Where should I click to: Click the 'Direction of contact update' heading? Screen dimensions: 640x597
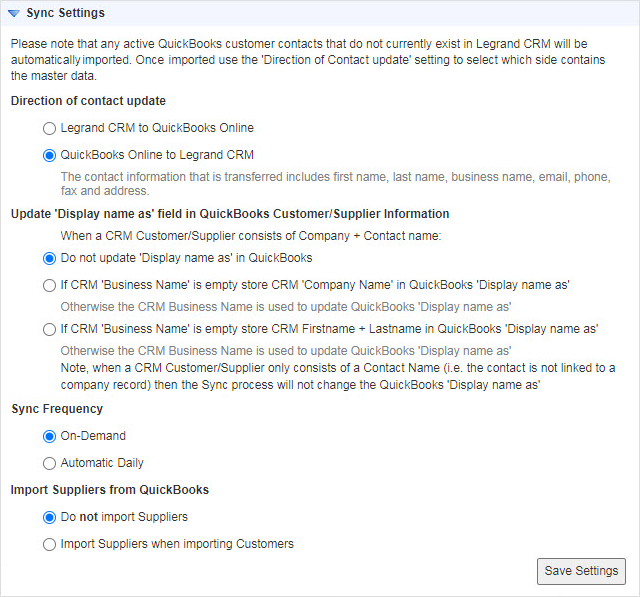(88, 101)
